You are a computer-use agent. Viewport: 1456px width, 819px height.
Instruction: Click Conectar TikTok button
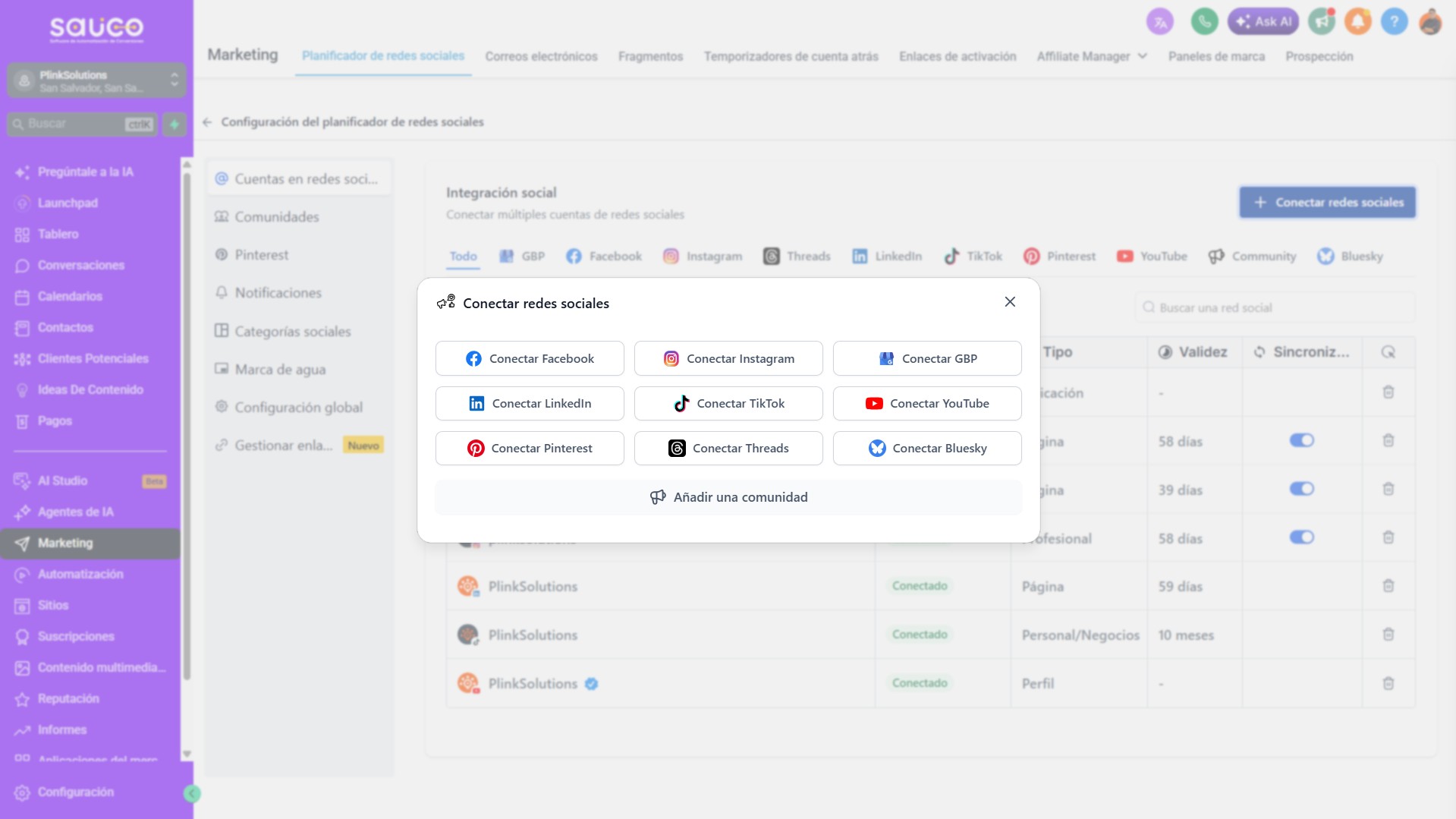[728, 403]
